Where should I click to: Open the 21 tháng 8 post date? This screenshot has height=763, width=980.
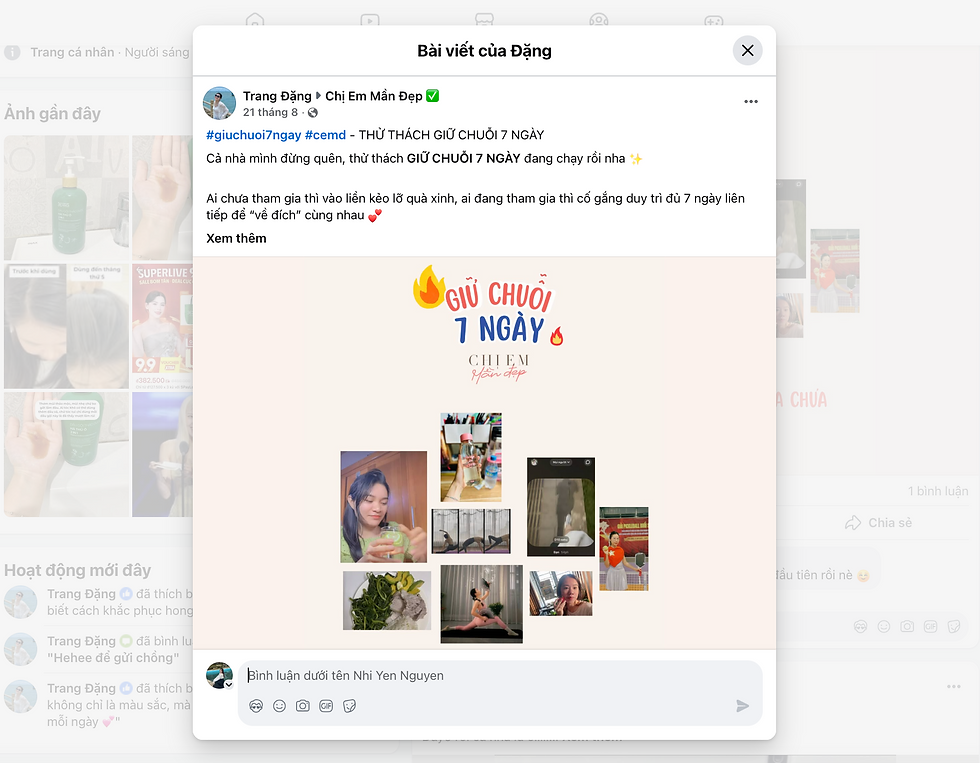[270, 112]
